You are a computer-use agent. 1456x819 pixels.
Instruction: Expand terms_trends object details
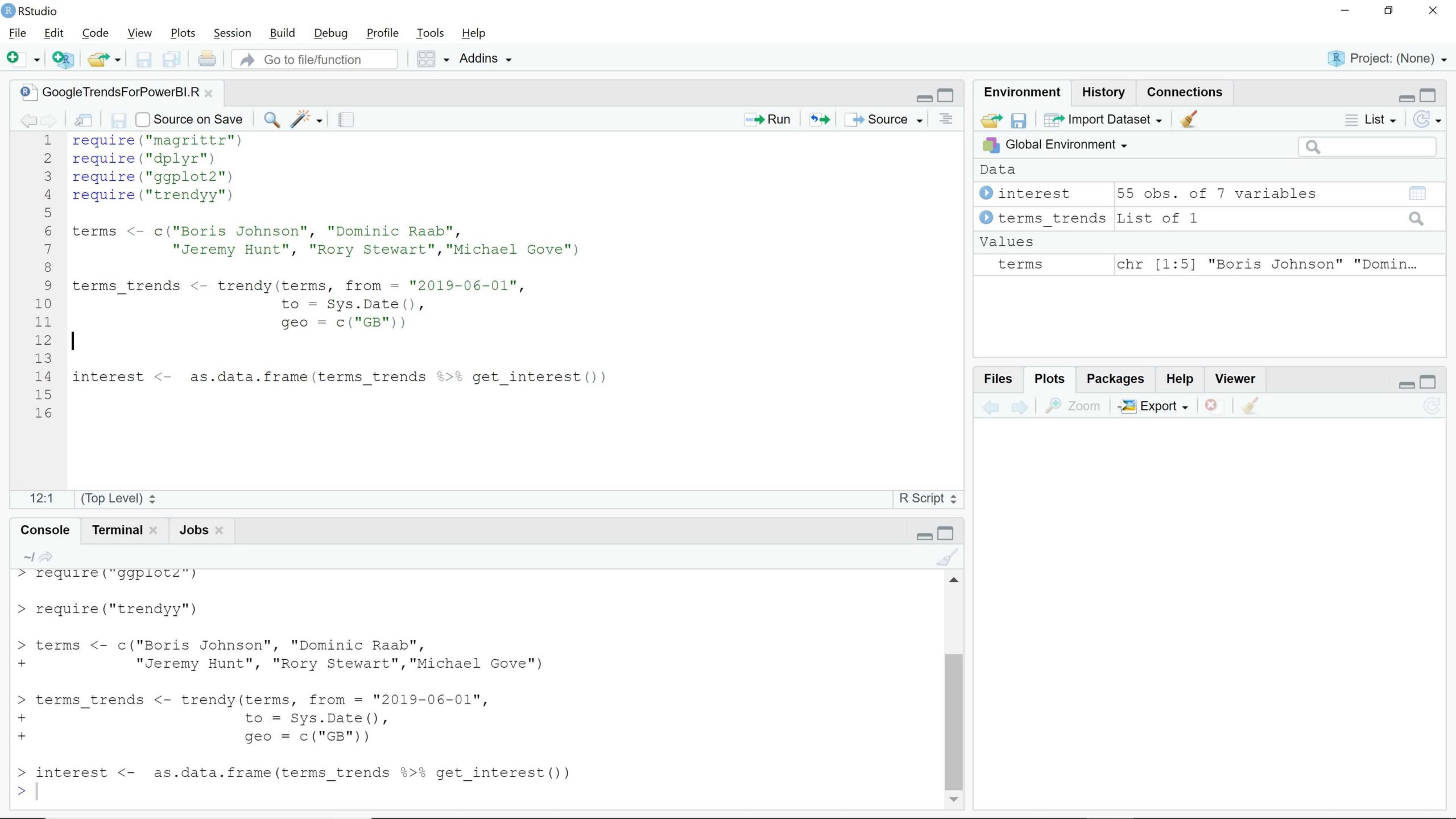tap(986, 218)
